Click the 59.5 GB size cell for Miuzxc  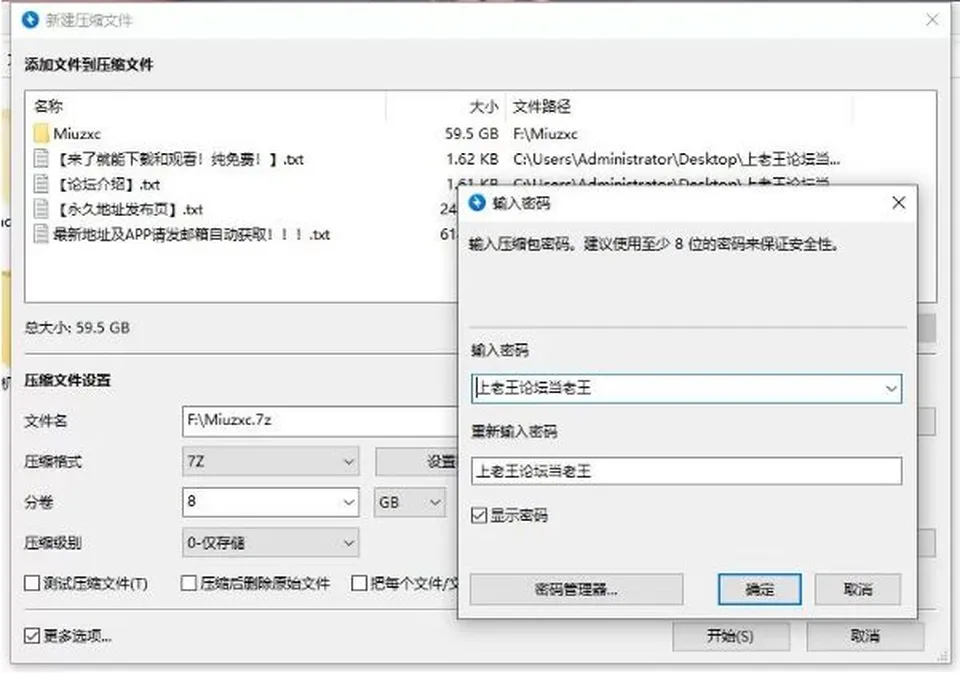coord(471,133)
